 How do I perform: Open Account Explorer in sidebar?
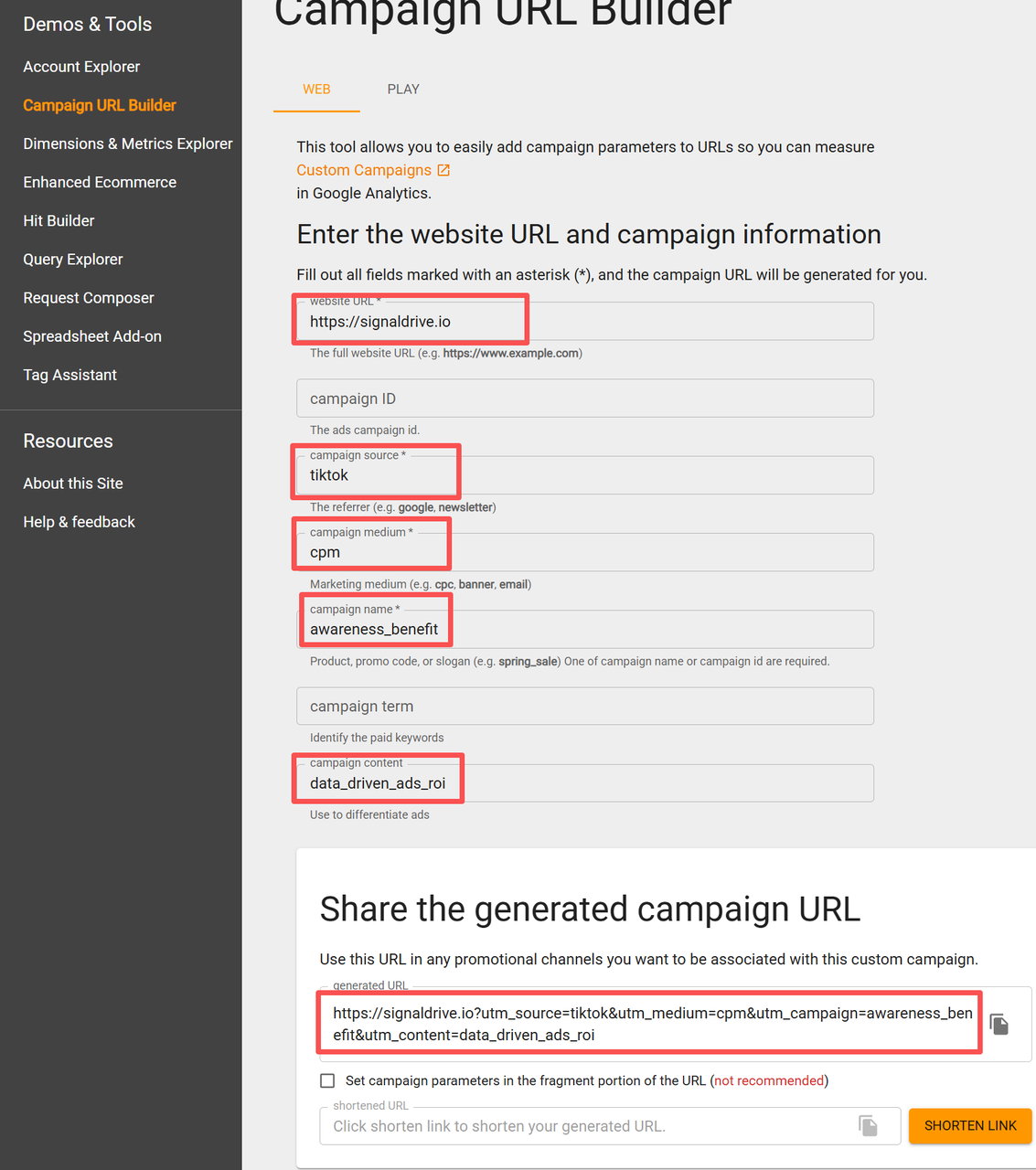click(x=81, y=67)
